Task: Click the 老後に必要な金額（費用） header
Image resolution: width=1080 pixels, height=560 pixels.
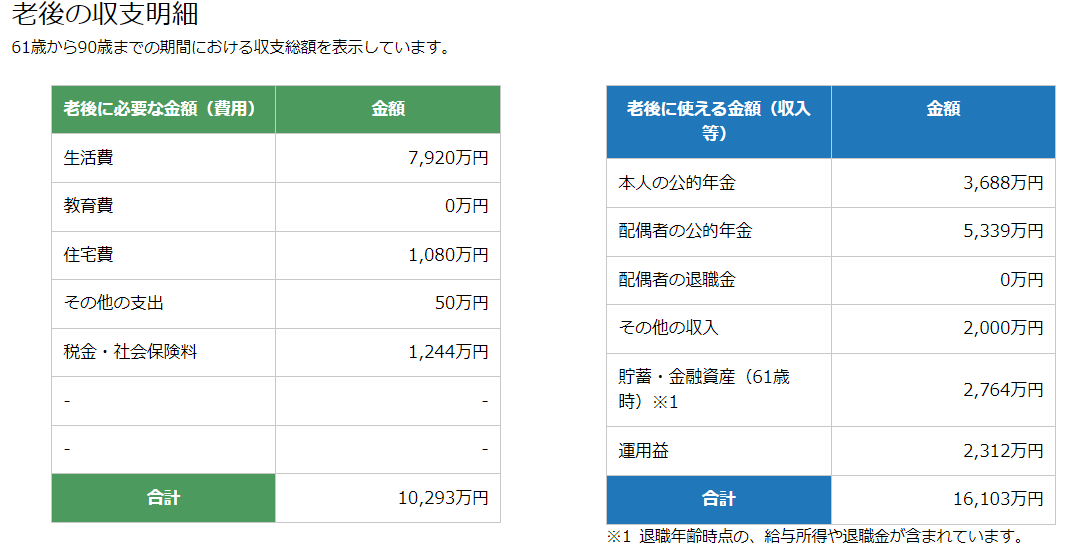Action: pos(163,109)
